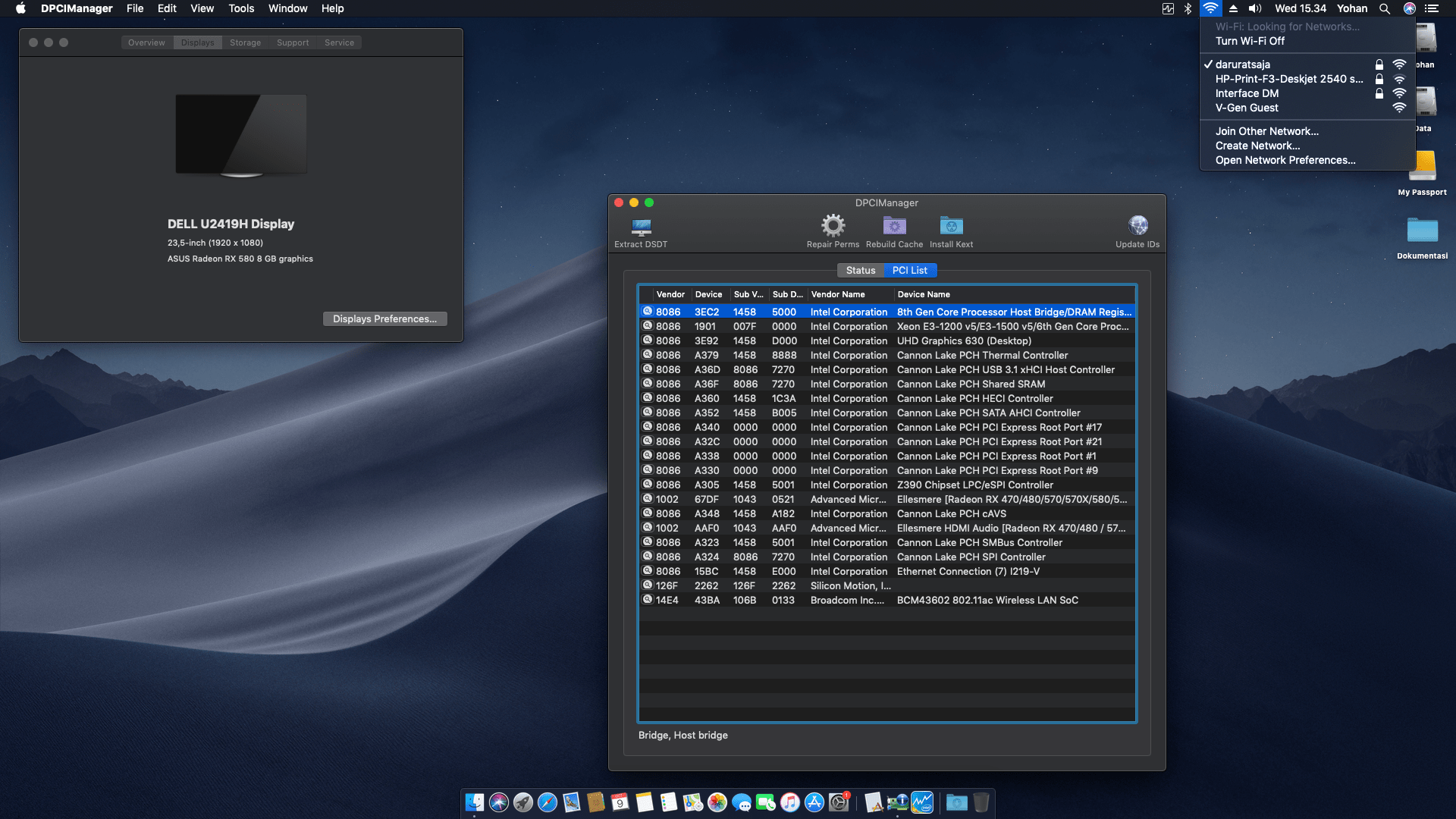The width and height of the screenshot is (1456, 819).
Task: Open the volume menu in the menu bar
Action: (x=1255, y=8)
